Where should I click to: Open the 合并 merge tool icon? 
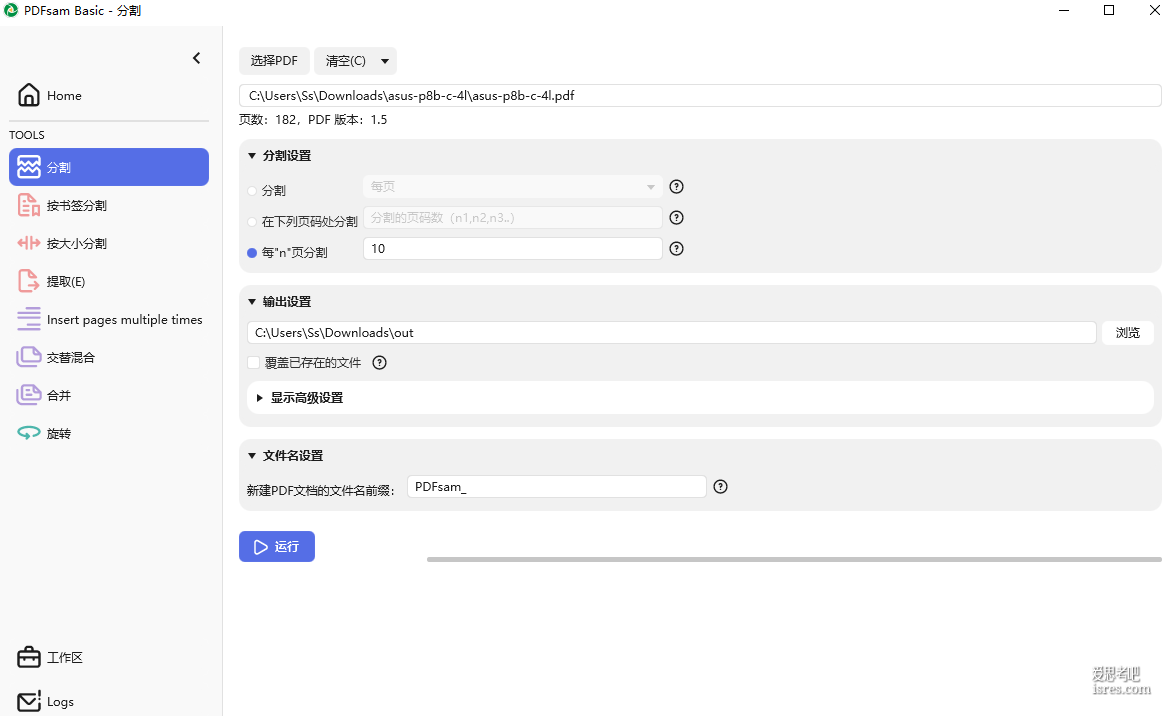28,395
